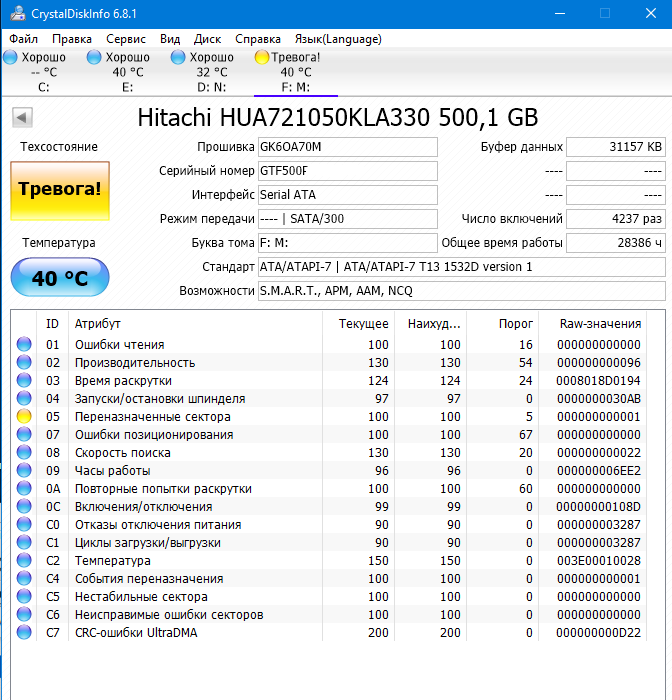This screenshot has height=700, width=672.
Task: Click raw value 0008018D0194
Action: [598, 381]
